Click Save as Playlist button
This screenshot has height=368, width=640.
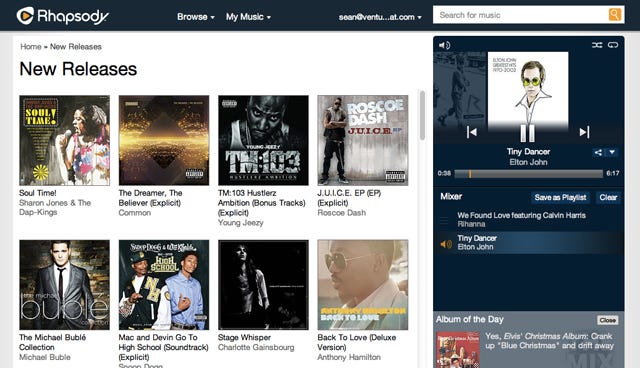560,197
